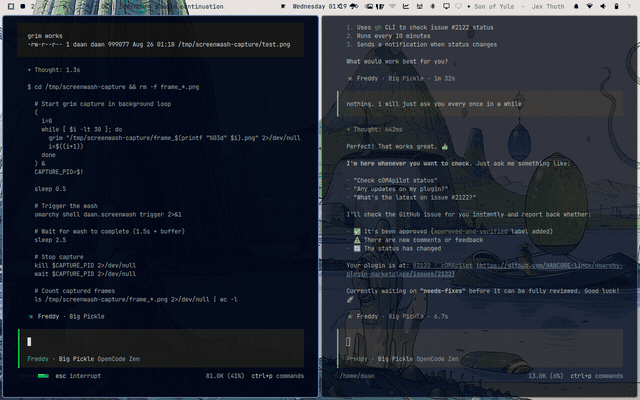Screen dimensions: 640x400
Task: Click the 'Freddy · Big Pickle' label above left prompt
Action: pos(67,316)
